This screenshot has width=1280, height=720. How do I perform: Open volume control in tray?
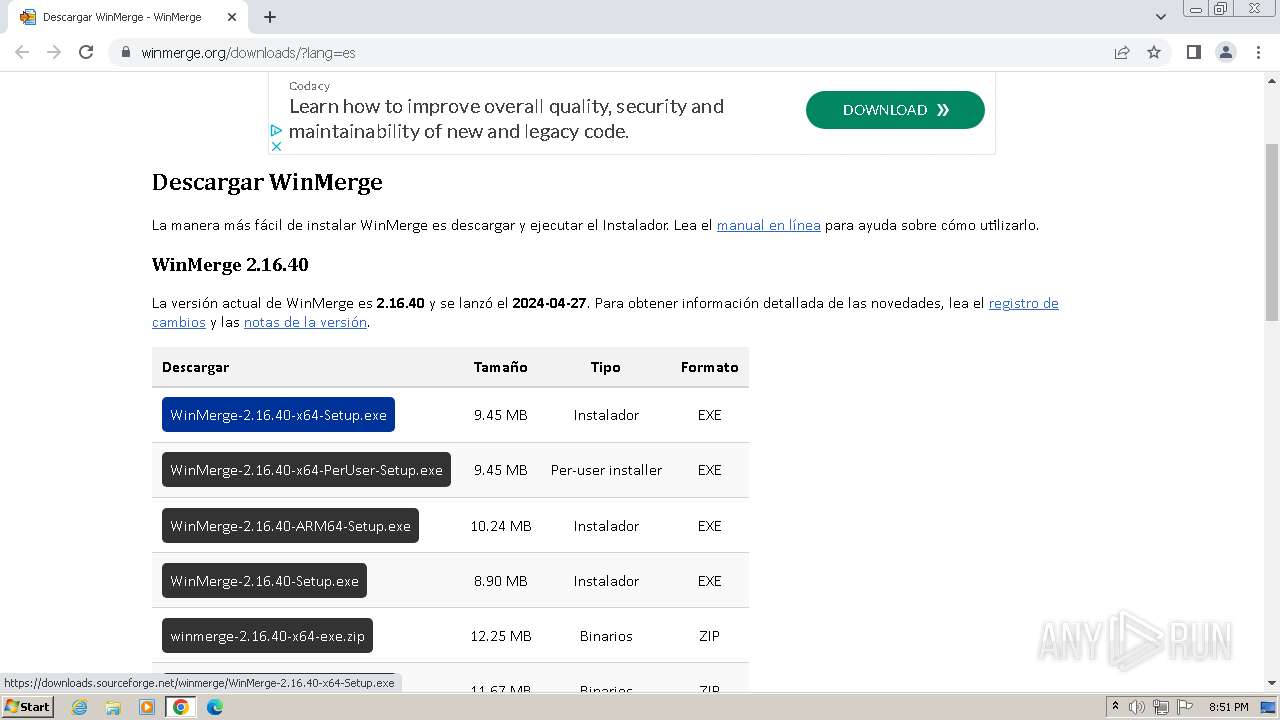tap(1137, 707)
